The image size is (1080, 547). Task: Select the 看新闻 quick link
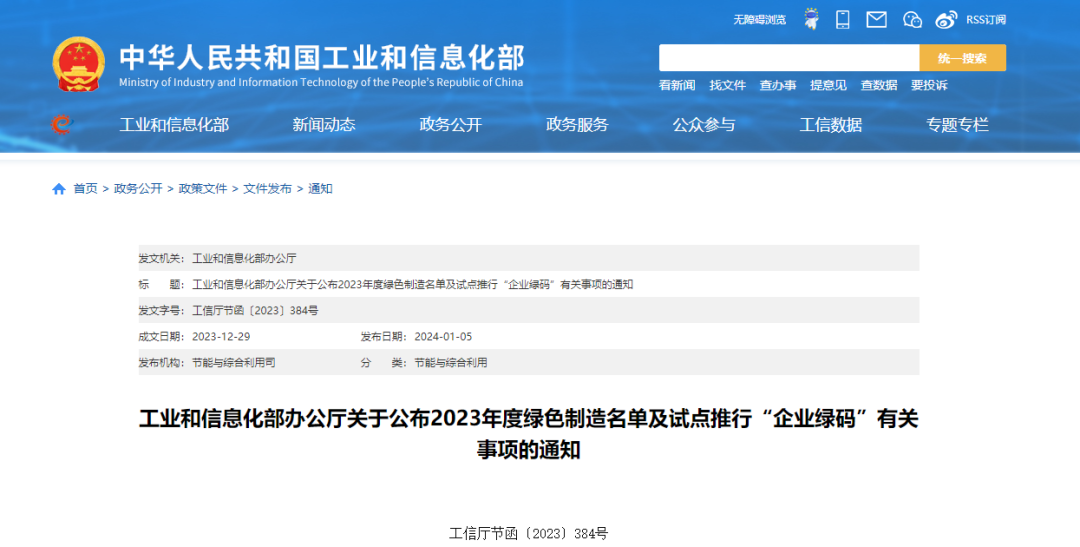pyautogui.click(x=677, y=85)
